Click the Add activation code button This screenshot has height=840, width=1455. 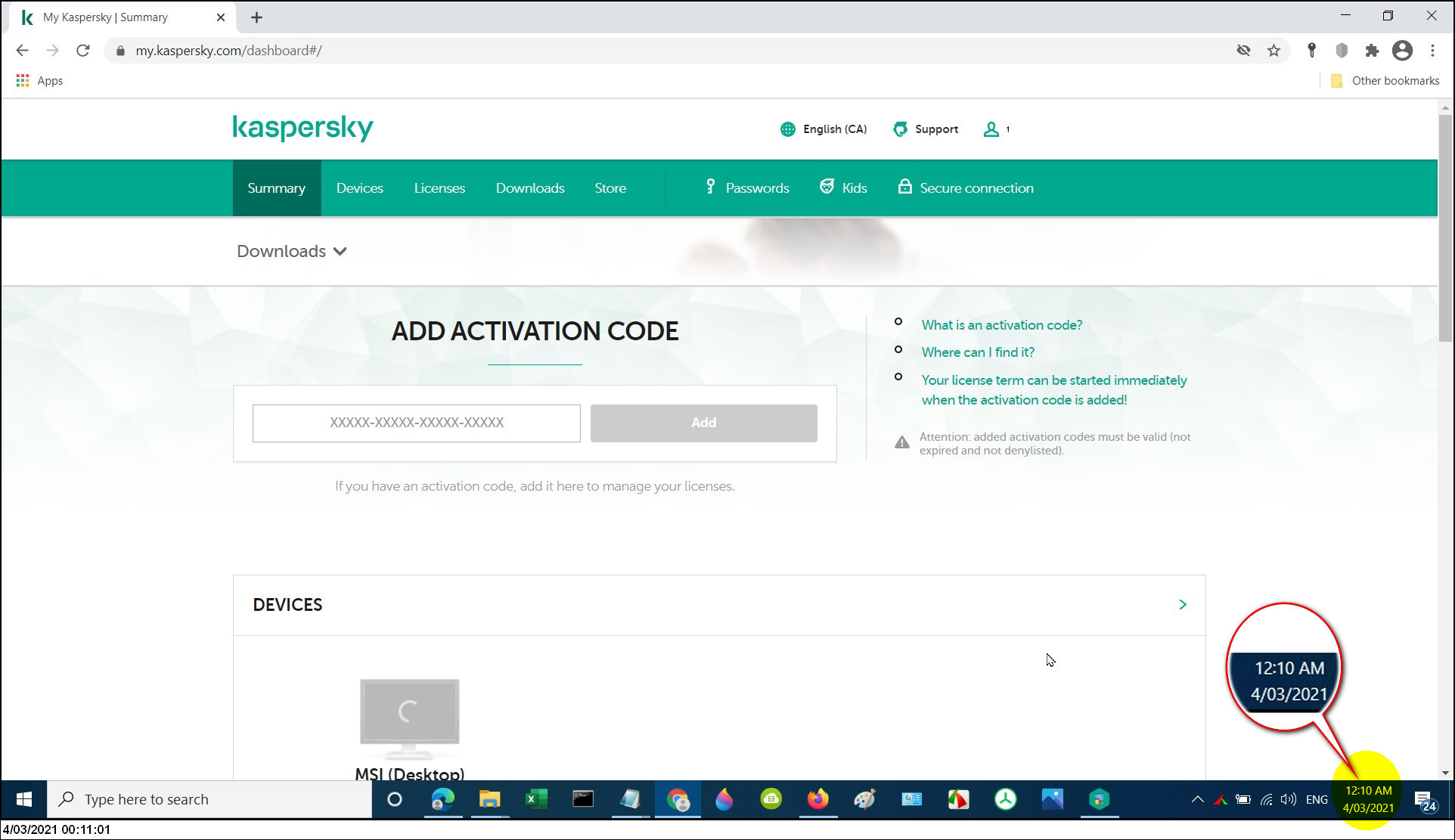[x=703, y=423]
